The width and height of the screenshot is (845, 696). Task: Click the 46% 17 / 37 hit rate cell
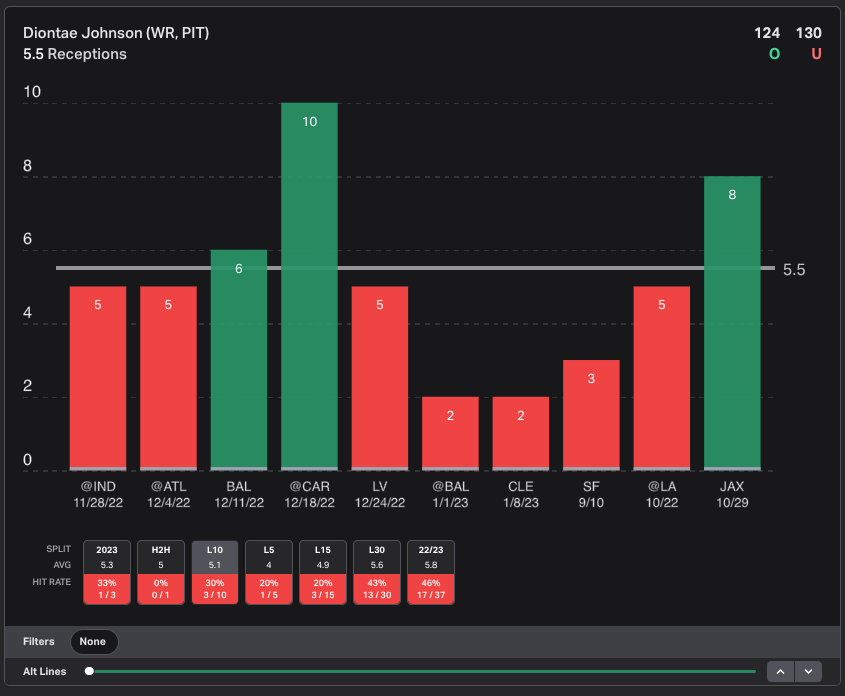point(431,589)
